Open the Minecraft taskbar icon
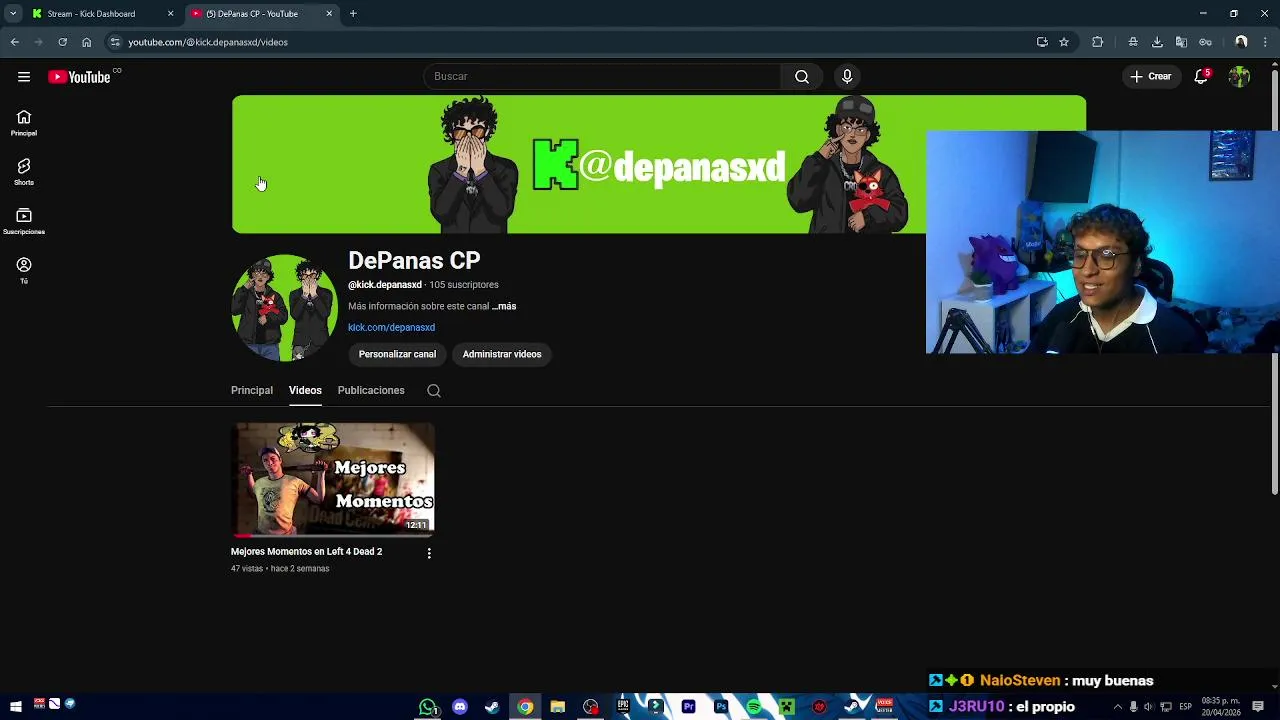This screenshot has height=720, width=1280. coord(787,707)
